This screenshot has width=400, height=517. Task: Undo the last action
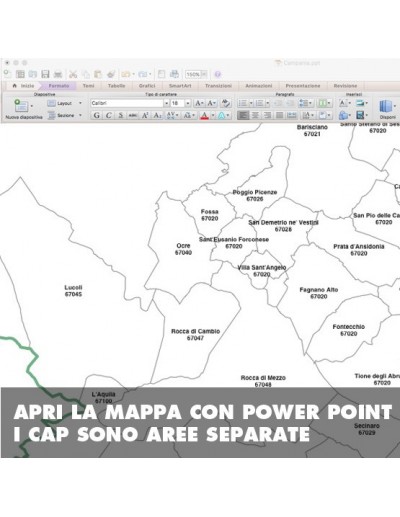pyautogui.click(x=126, y=74)
